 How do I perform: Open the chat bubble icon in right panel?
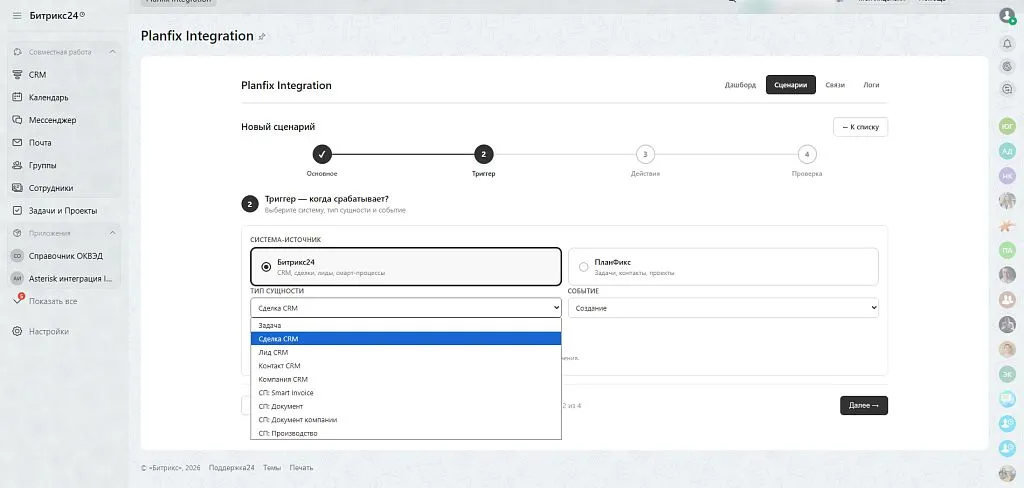[x=1007, y=89]
